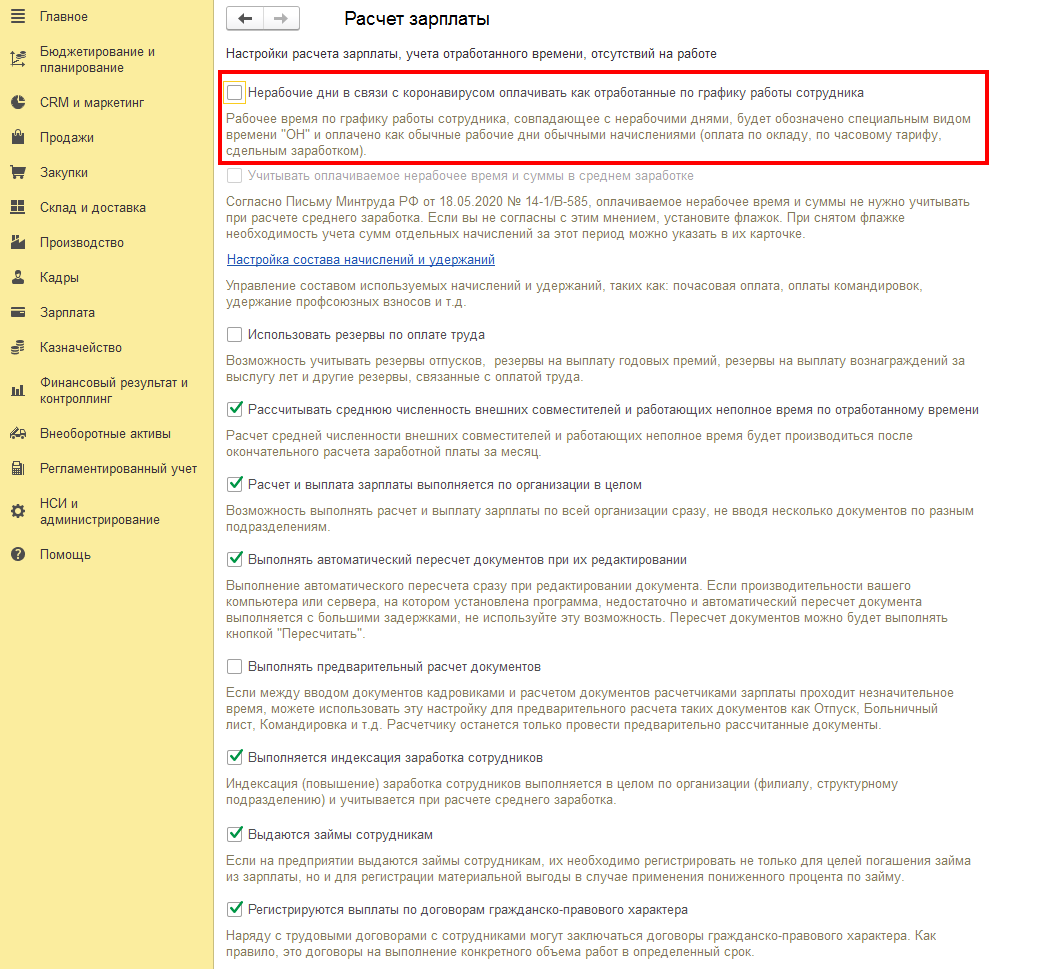Go back with the left arrow button

pos(245,19)
